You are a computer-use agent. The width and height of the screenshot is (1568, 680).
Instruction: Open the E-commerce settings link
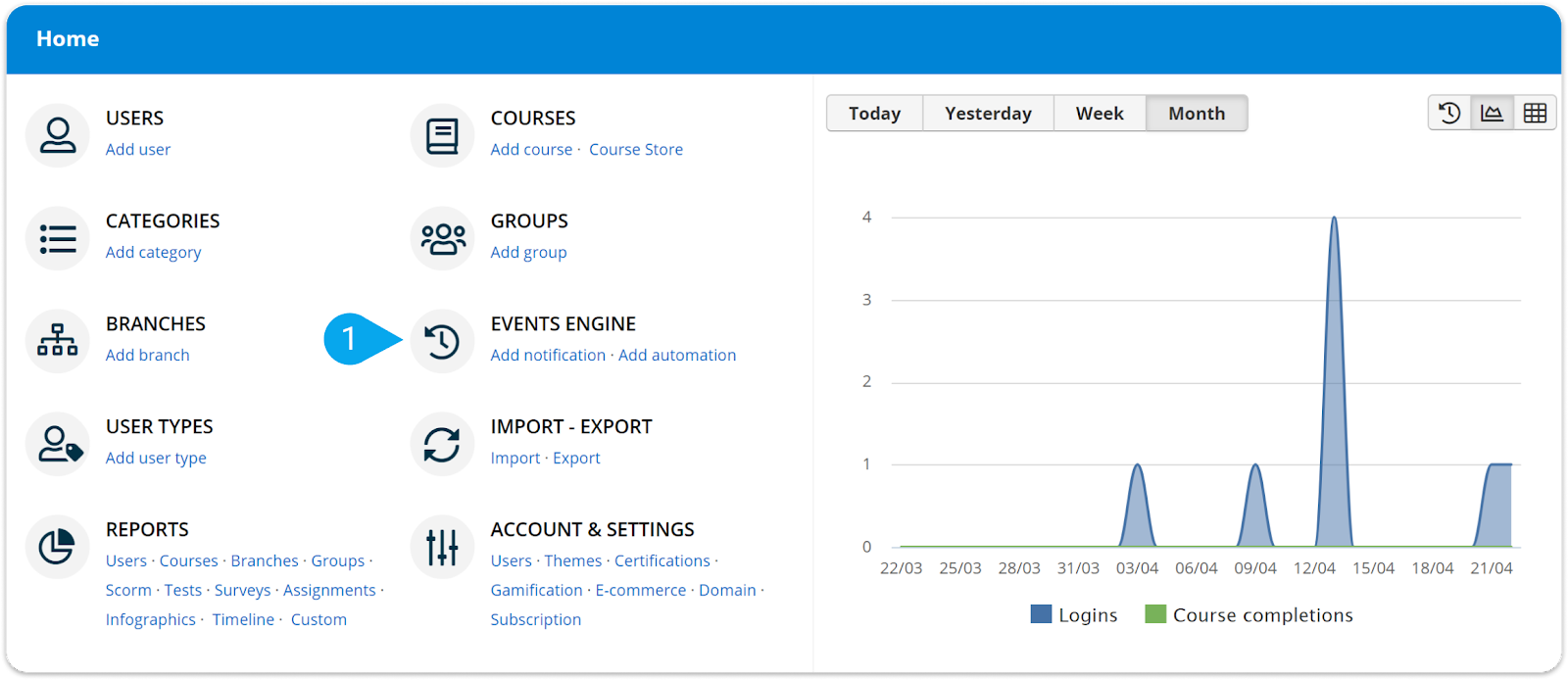641,590
